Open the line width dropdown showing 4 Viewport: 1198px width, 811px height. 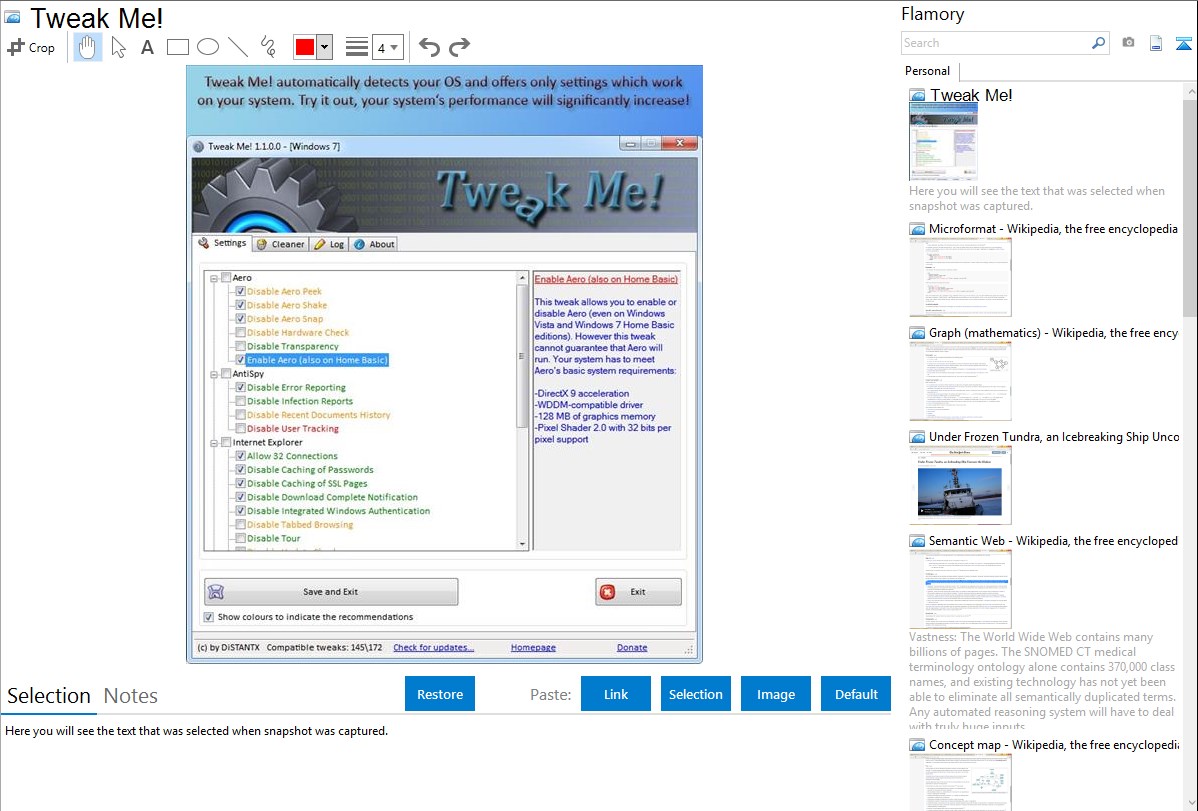coord(387,47)
